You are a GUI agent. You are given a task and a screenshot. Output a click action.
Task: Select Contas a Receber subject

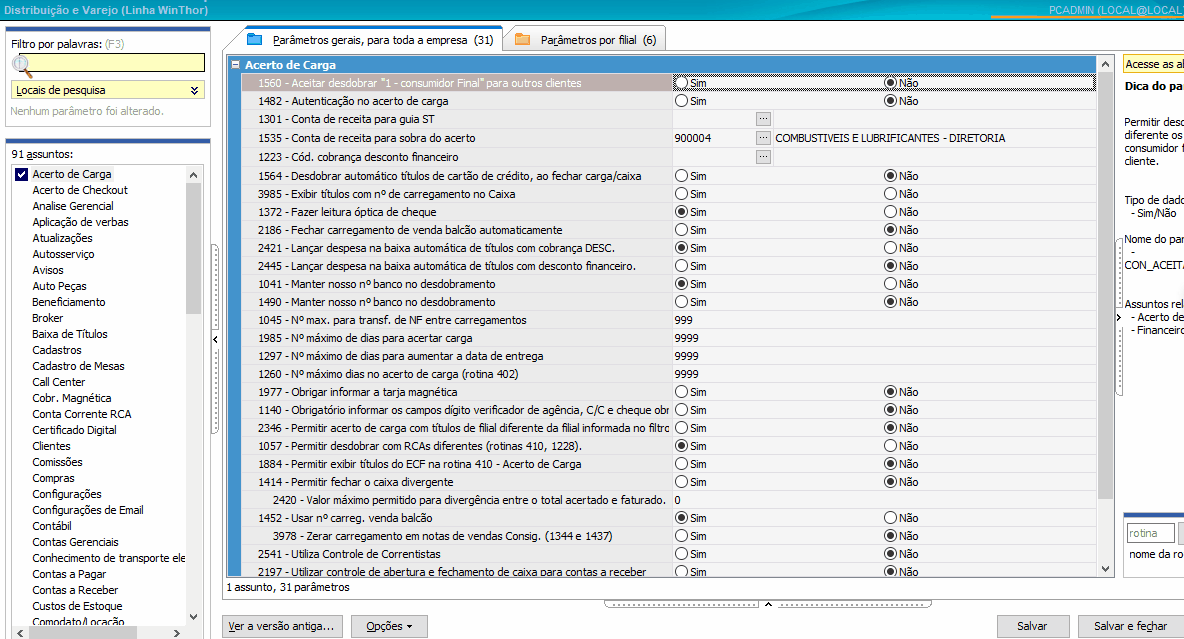(75, 590)
